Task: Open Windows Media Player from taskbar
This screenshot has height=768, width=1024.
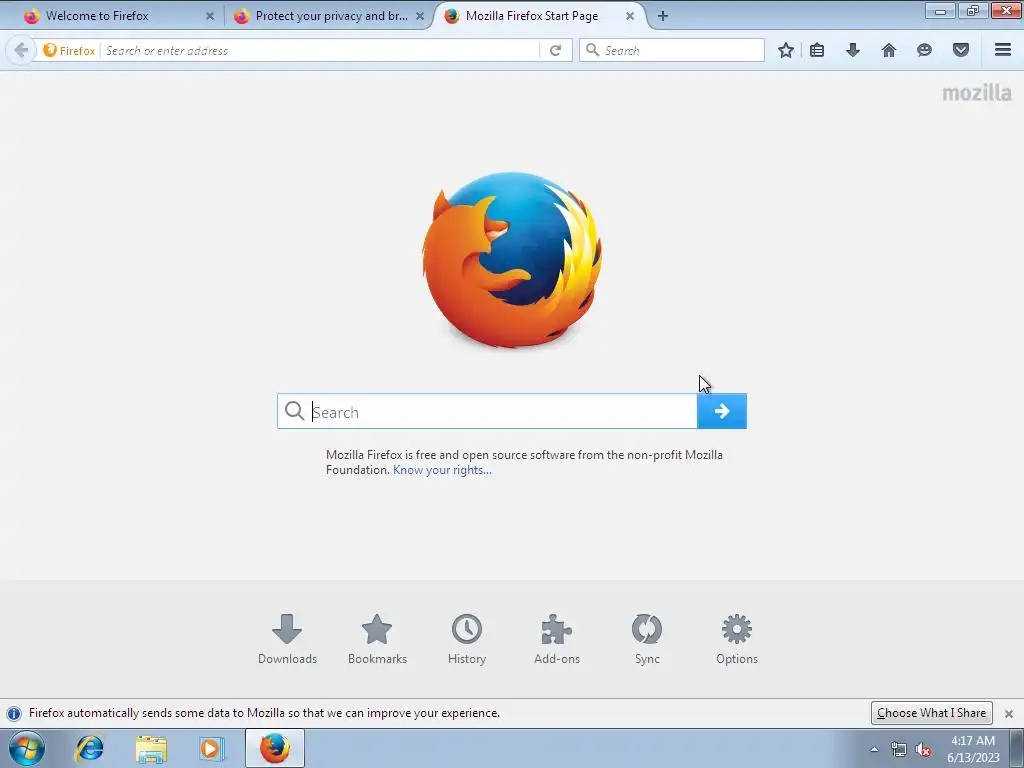Action: tap(211, 748)
